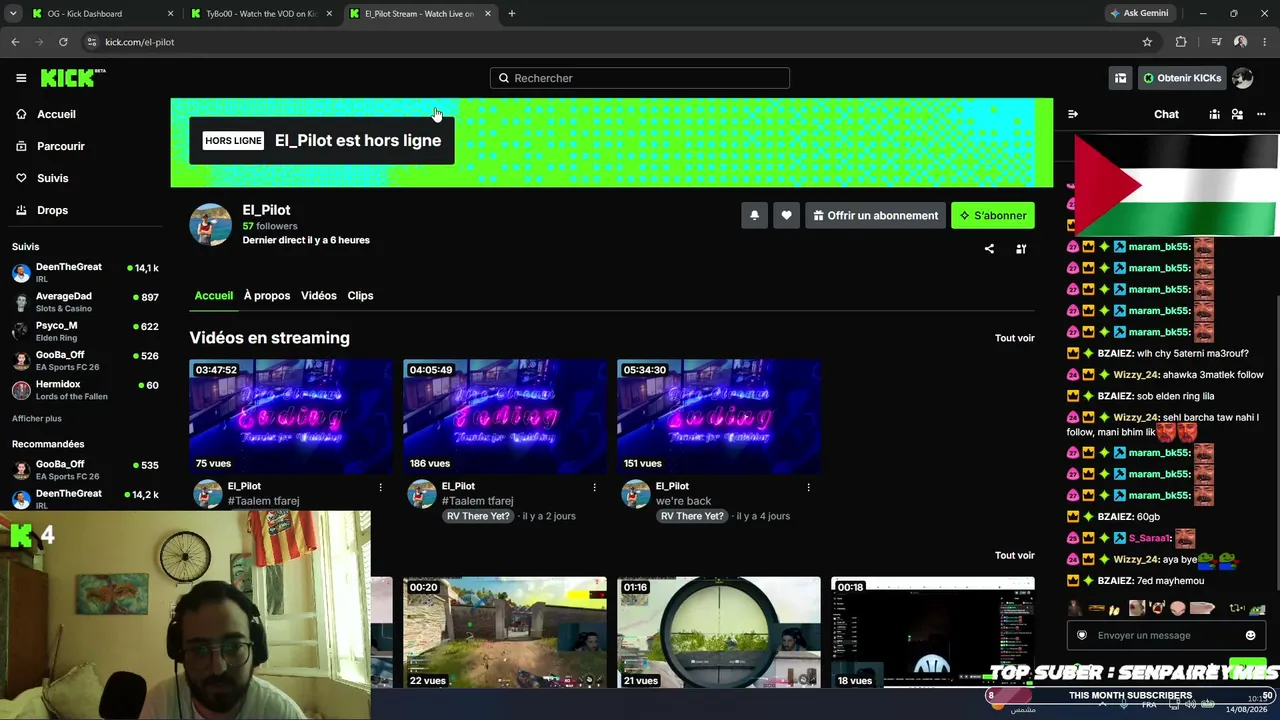1280x720 pixels.
Task: Expand followed channels with Afficher plus
Action: pos(37,419)
